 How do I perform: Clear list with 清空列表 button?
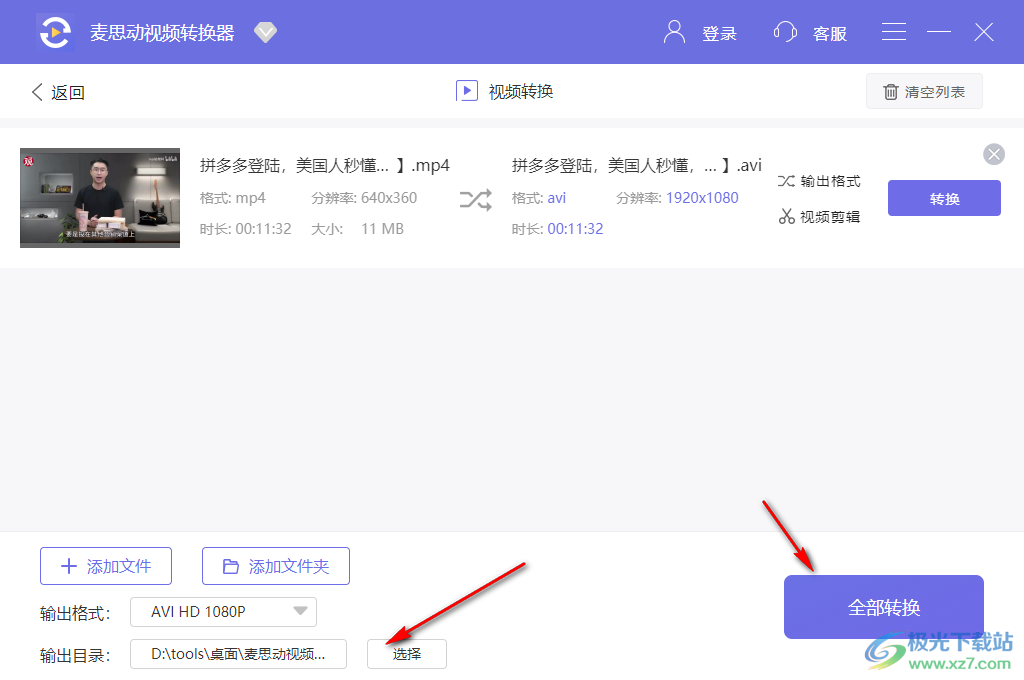tap(924, 91)
